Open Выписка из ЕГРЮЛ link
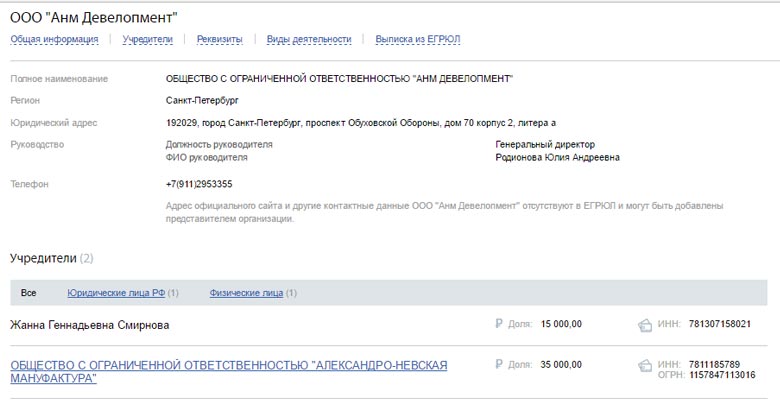 pos(418,39)
